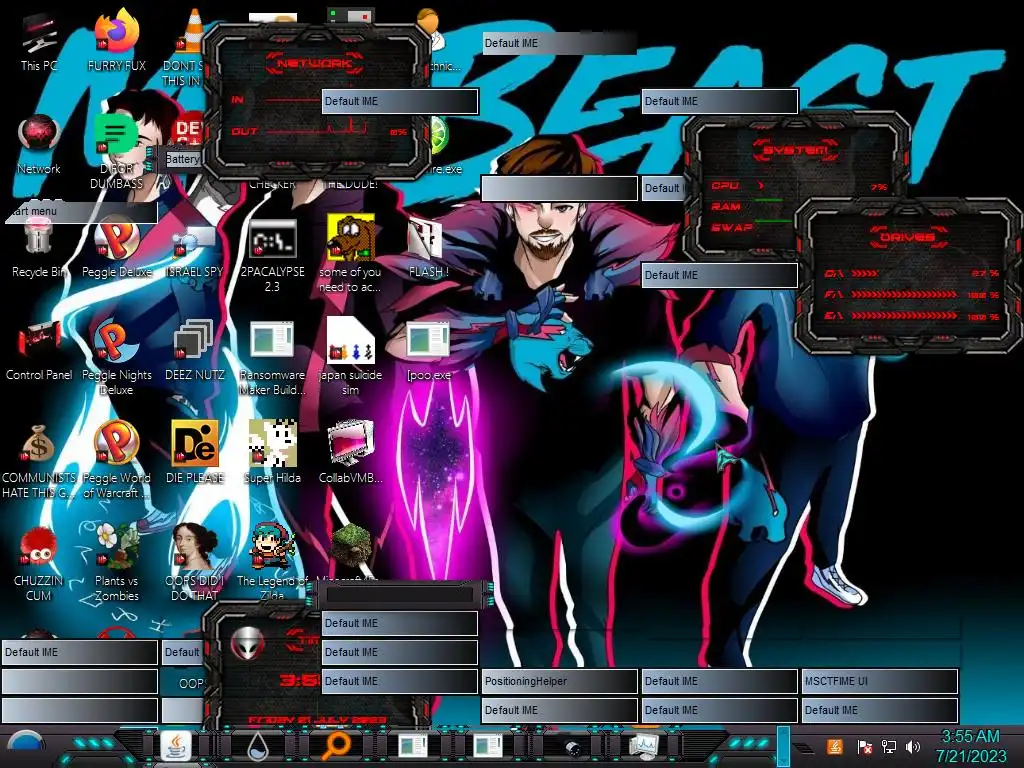
Task: Open the green D FOR DUMBASS shortcut
Action: click(116, 150)
